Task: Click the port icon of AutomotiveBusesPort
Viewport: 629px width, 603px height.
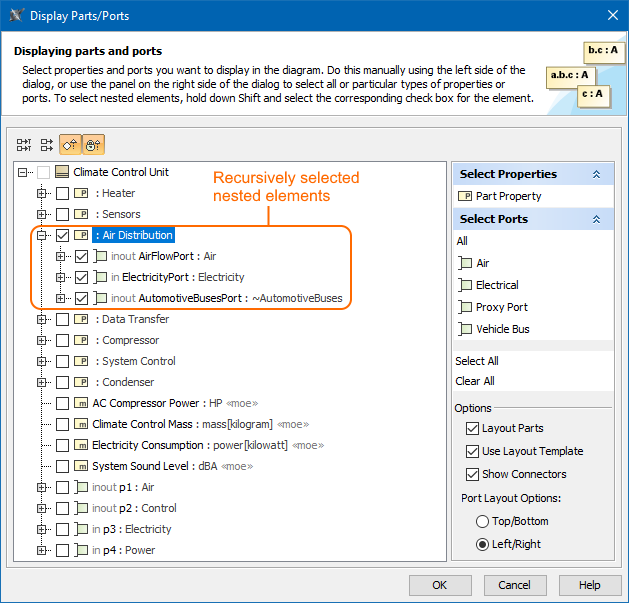Action: [x=100, y=298]
